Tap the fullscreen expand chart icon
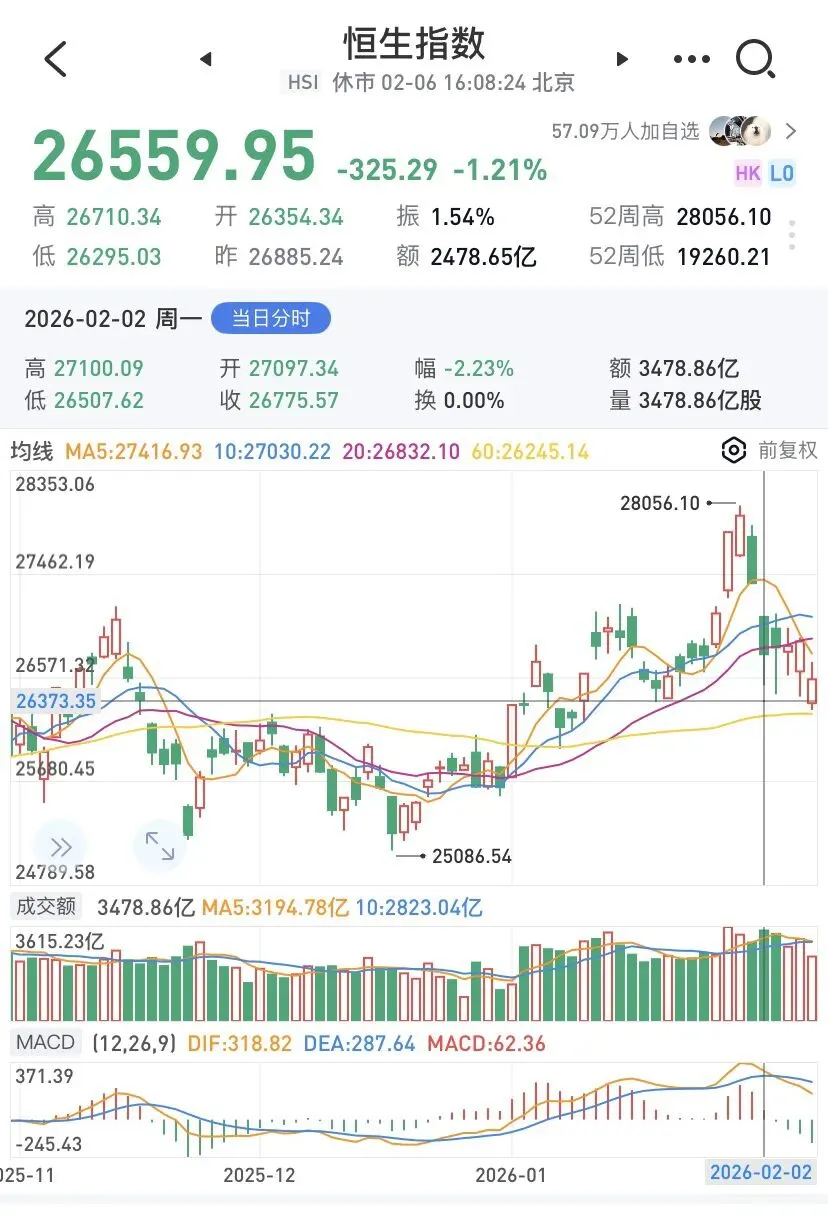Screen dimensions: 828x1219 coord(160,846)
